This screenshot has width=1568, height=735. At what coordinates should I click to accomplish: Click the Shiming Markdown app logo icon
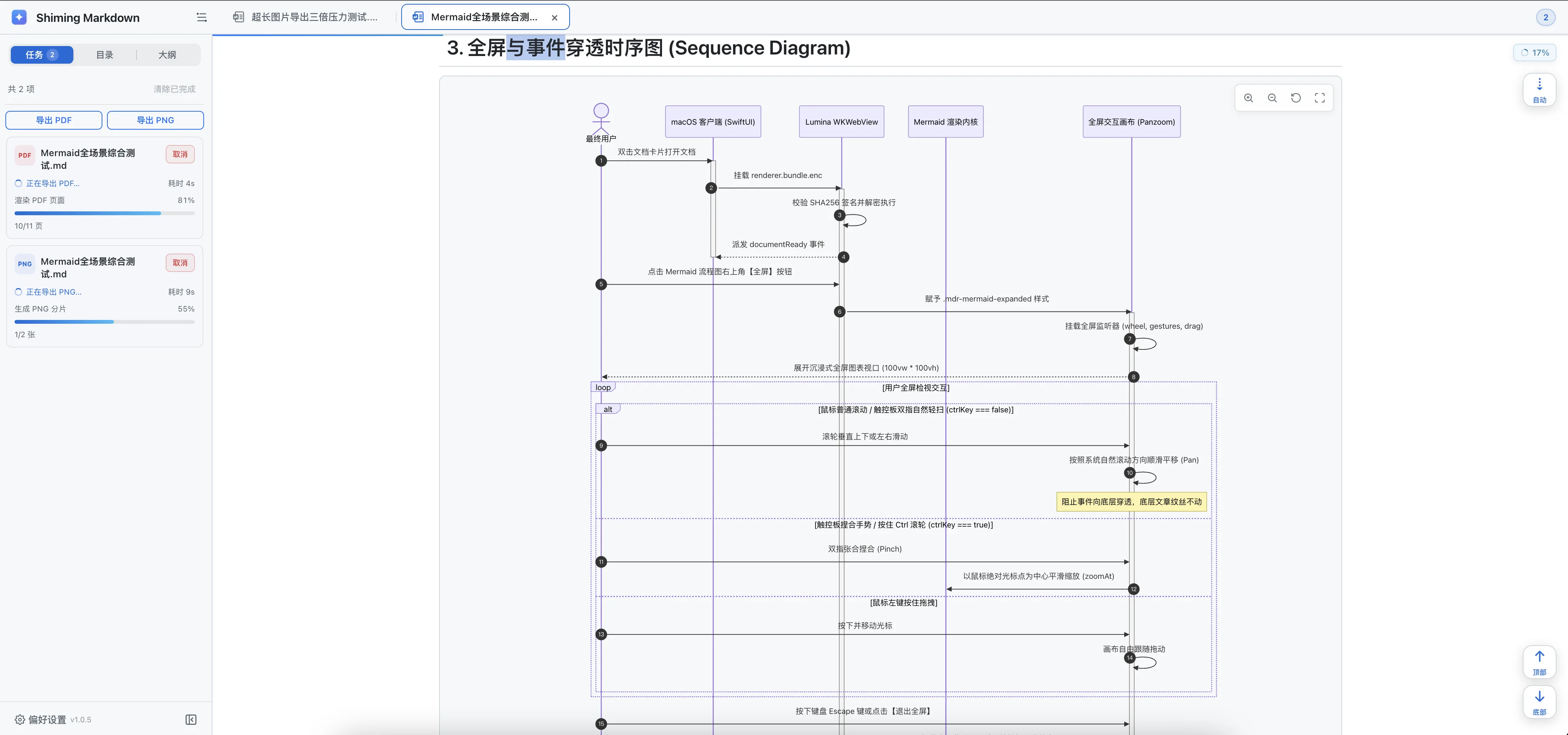click(20, 17)
